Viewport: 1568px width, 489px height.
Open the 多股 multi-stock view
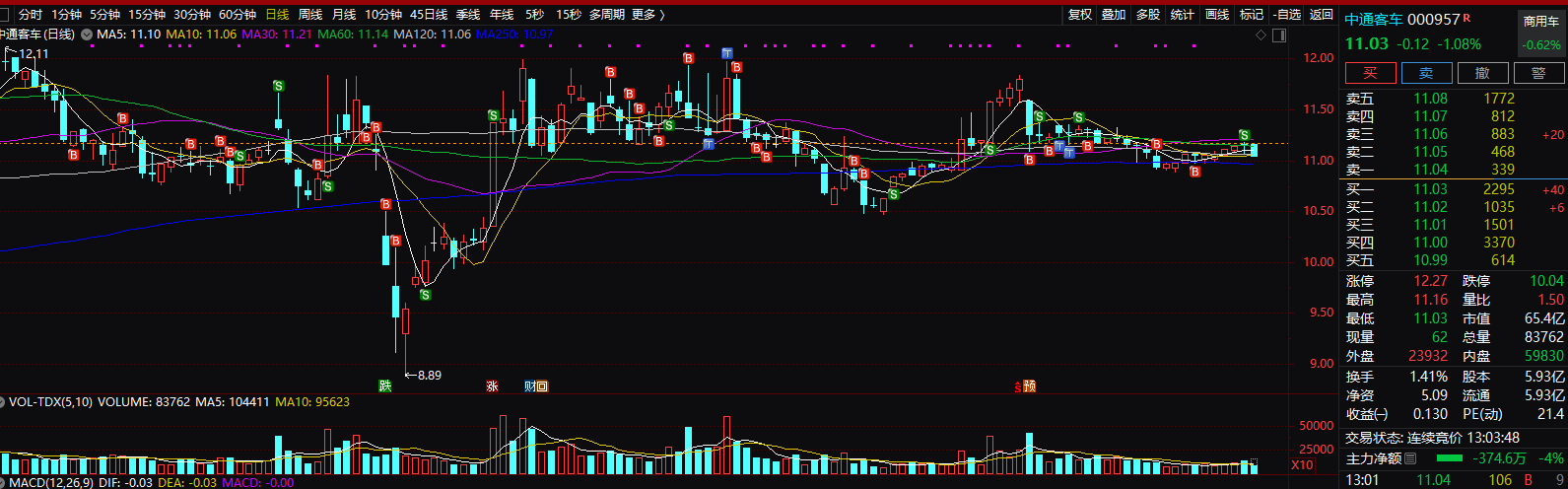click(1148, 15)
